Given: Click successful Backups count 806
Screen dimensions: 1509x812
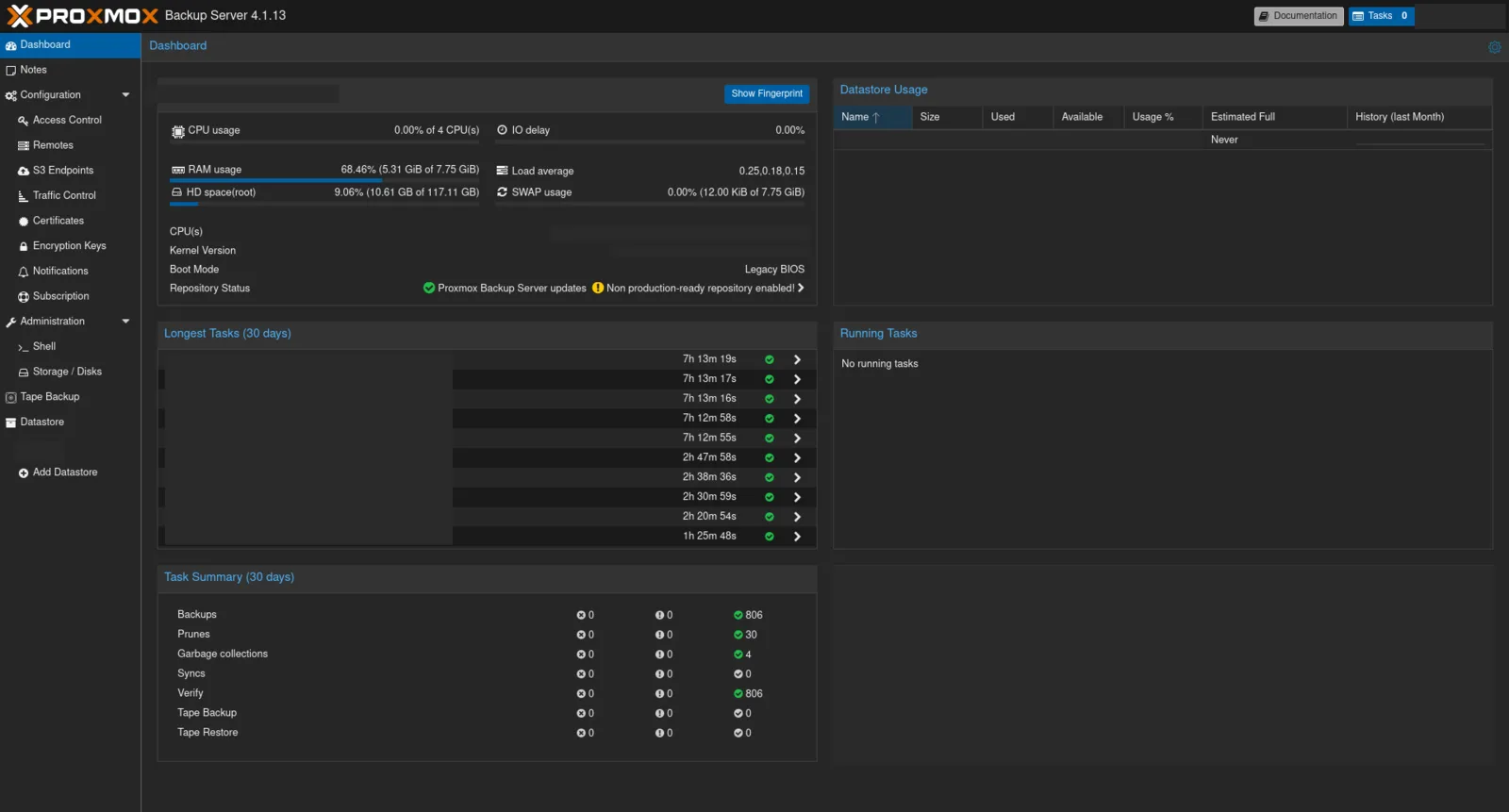Looking at the screenshot, I should click(x=748, y=615).
